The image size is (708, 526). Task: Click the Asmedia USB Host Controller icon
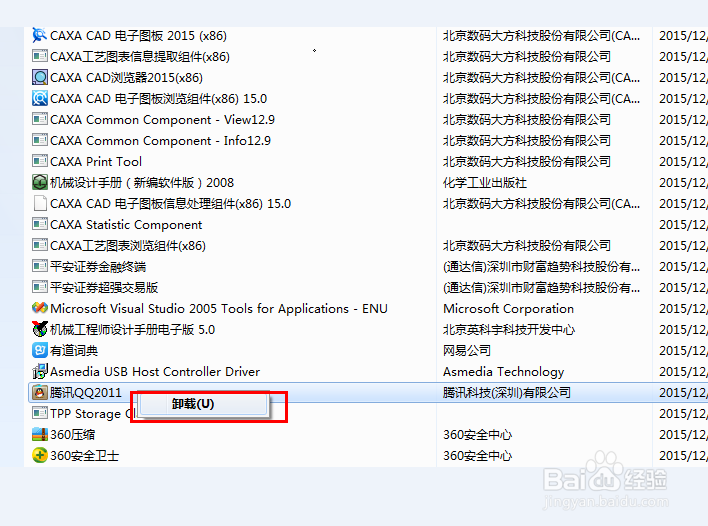(40, 371)
